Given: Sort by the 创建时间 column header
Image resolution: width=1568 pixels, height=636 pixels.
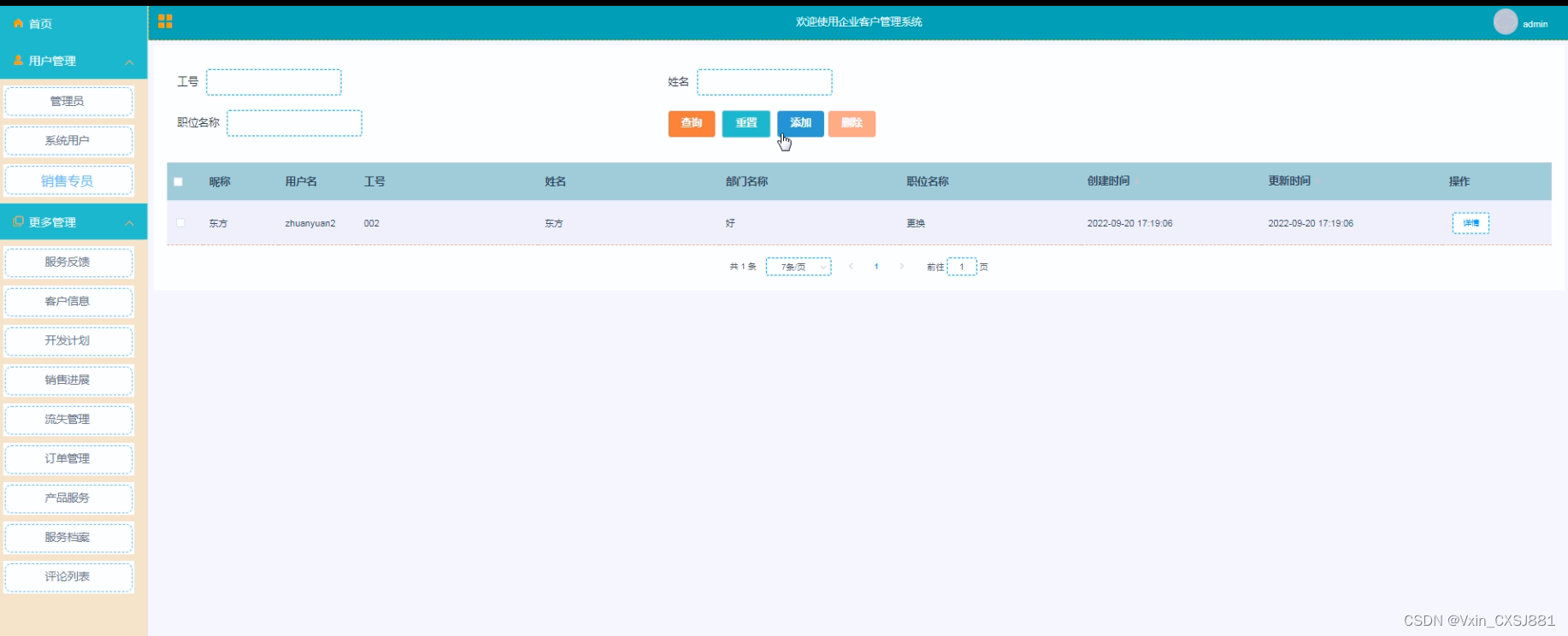Looking at the screenshot, I should coord(1109,181).
